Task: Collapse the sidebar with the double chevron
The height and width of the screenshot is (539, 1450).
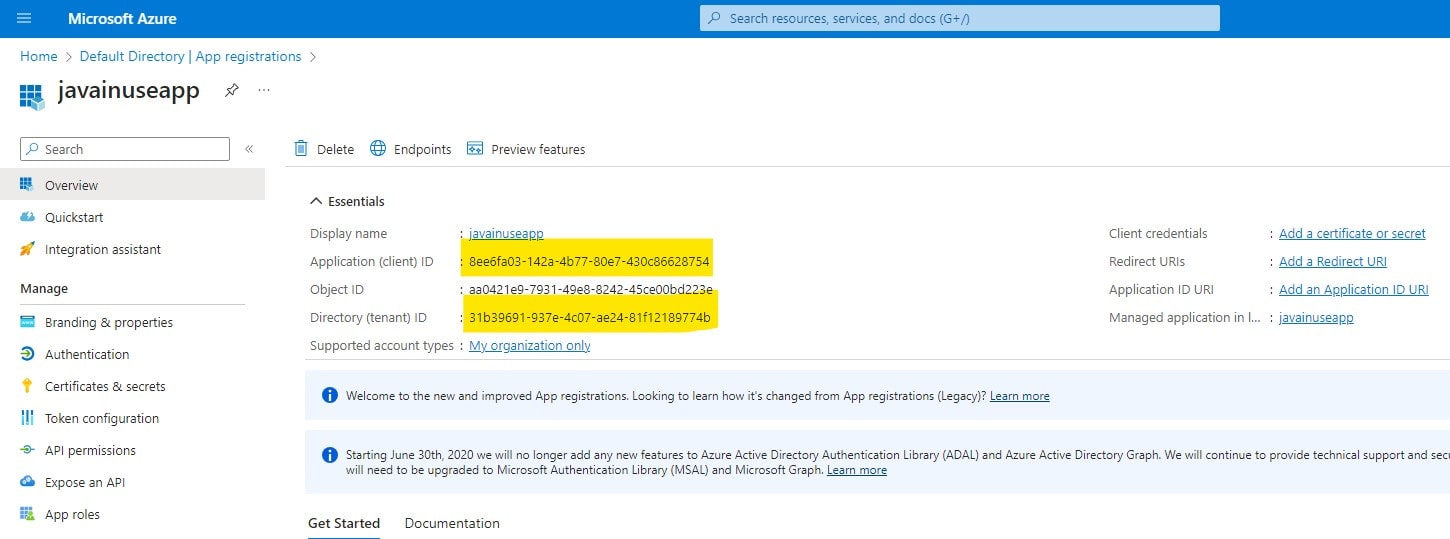Action: [x=249, y=149]
